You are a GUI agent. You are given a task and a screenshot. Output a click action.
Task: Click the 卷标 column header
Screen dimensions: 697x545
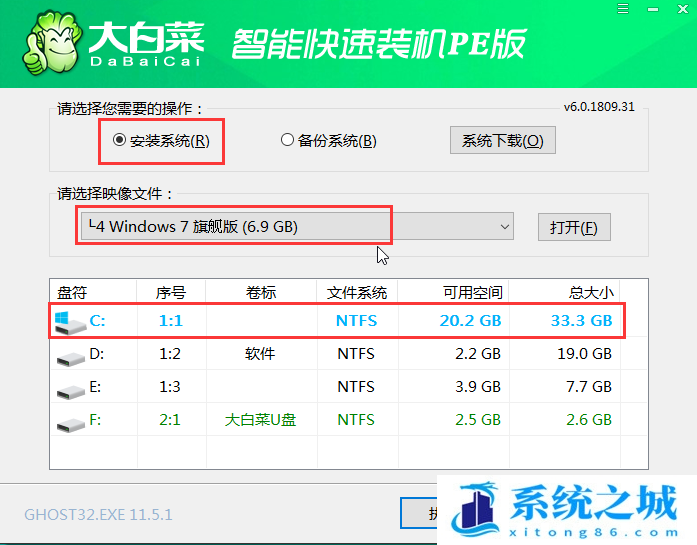click(x=261, y=293)
